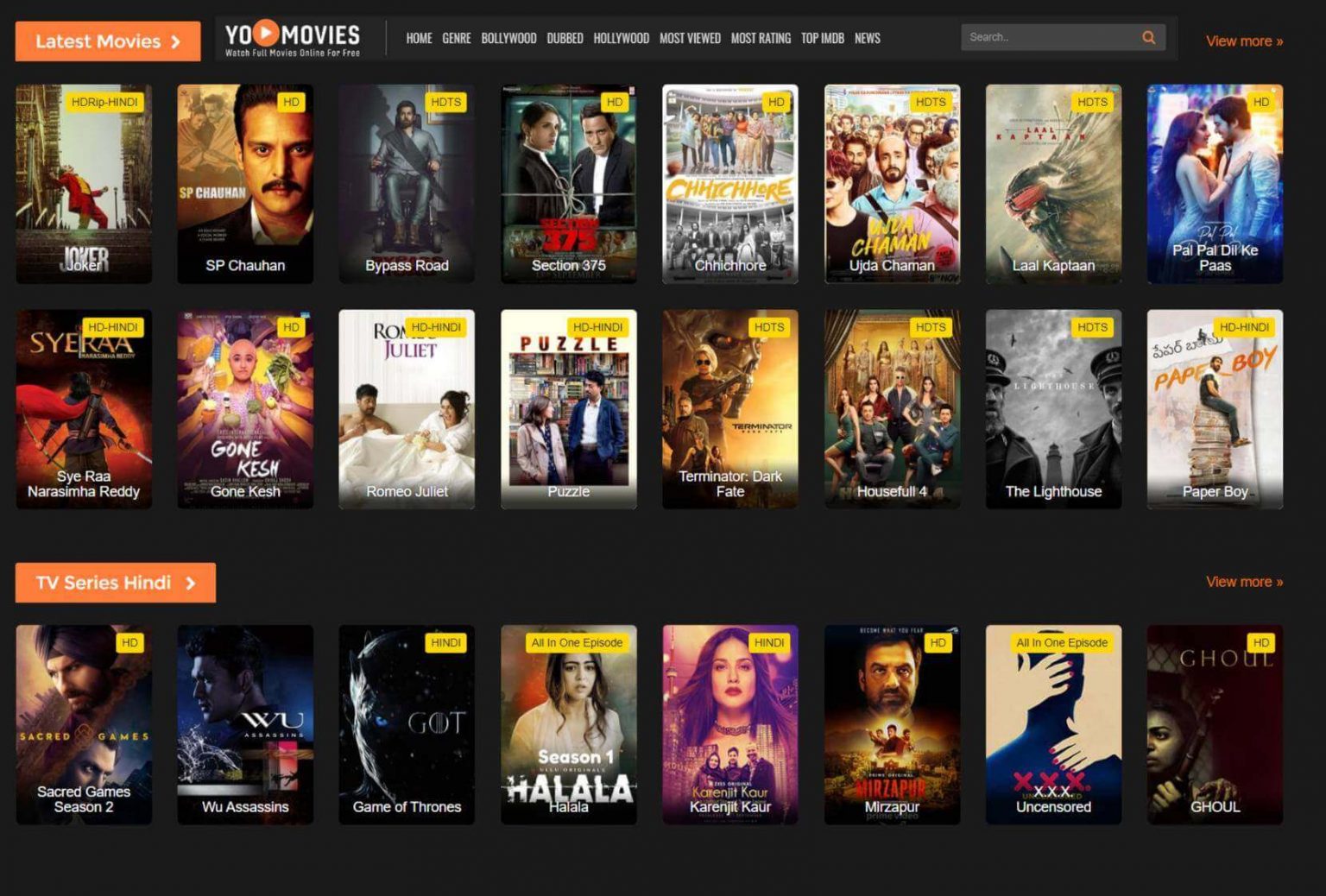Click the orange search magnifier icon
This screenshot has width=1326, height=896.
1148,37
